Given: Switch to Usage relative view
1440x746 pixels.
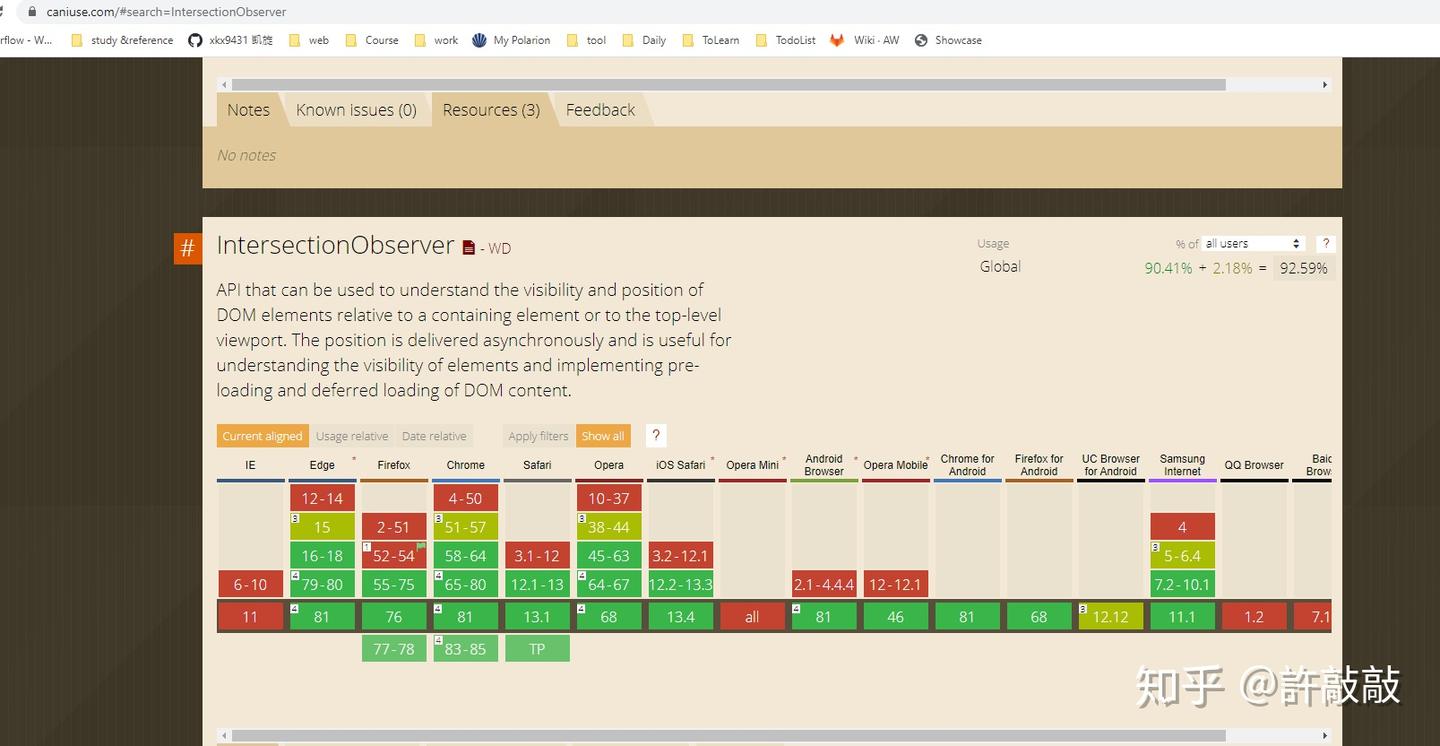Looking at the screenshot, I should pos(352,436).
